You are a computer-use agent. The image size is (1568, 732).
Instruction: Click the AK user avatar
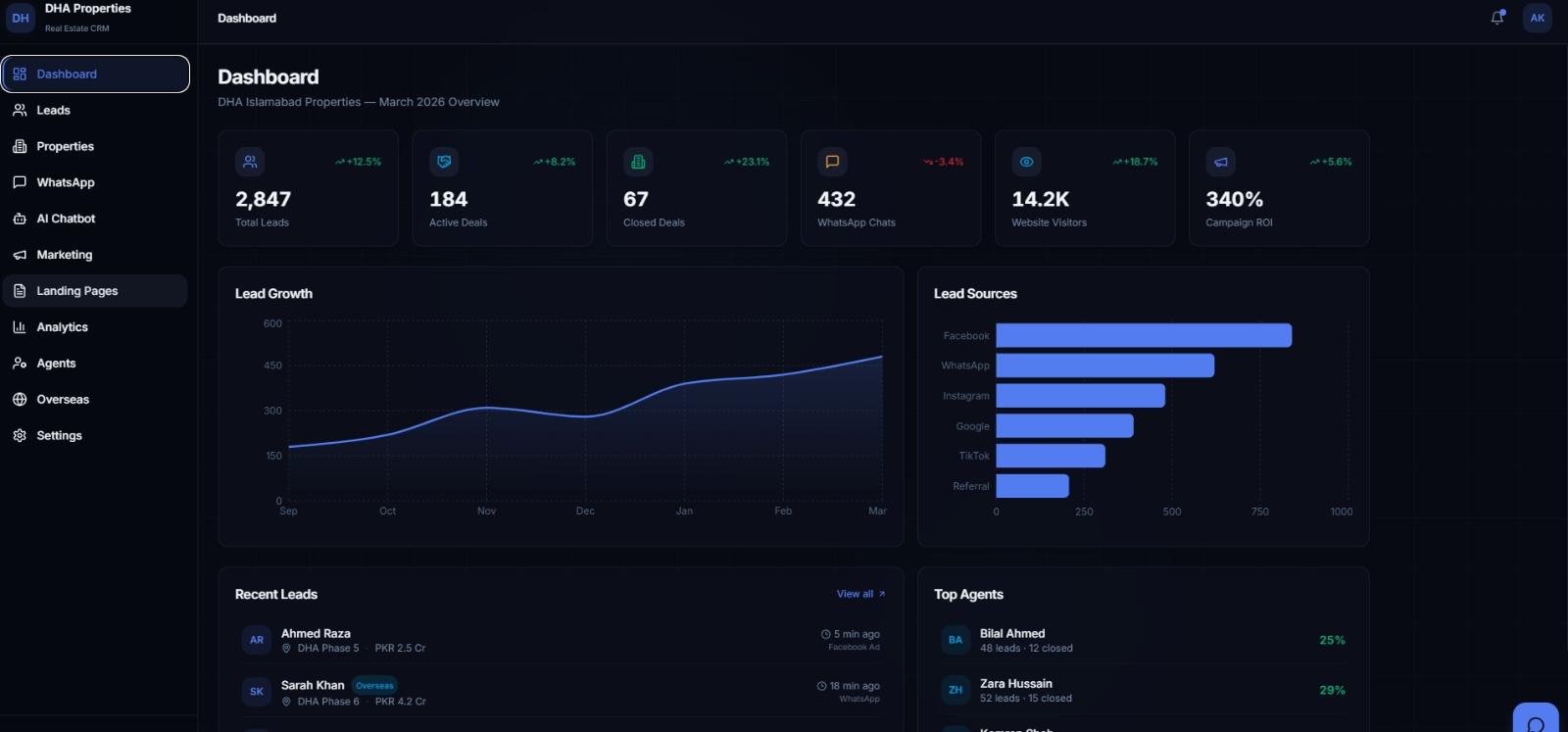(x=1538, y=18)
